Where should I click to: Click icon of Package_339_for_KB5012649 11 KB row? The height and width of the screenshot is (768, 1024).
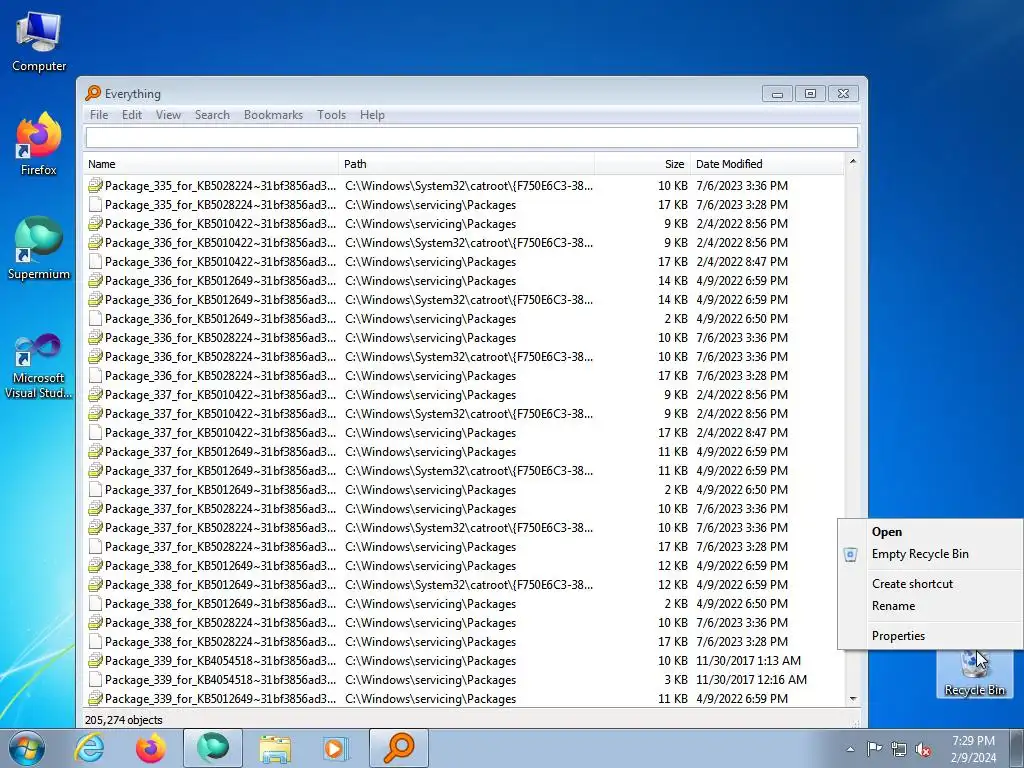[95, 698]
